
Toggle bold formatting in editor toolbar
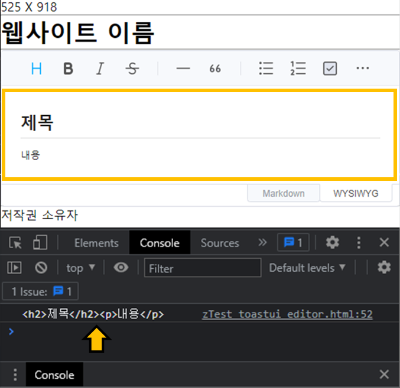(x=68, y=69)
